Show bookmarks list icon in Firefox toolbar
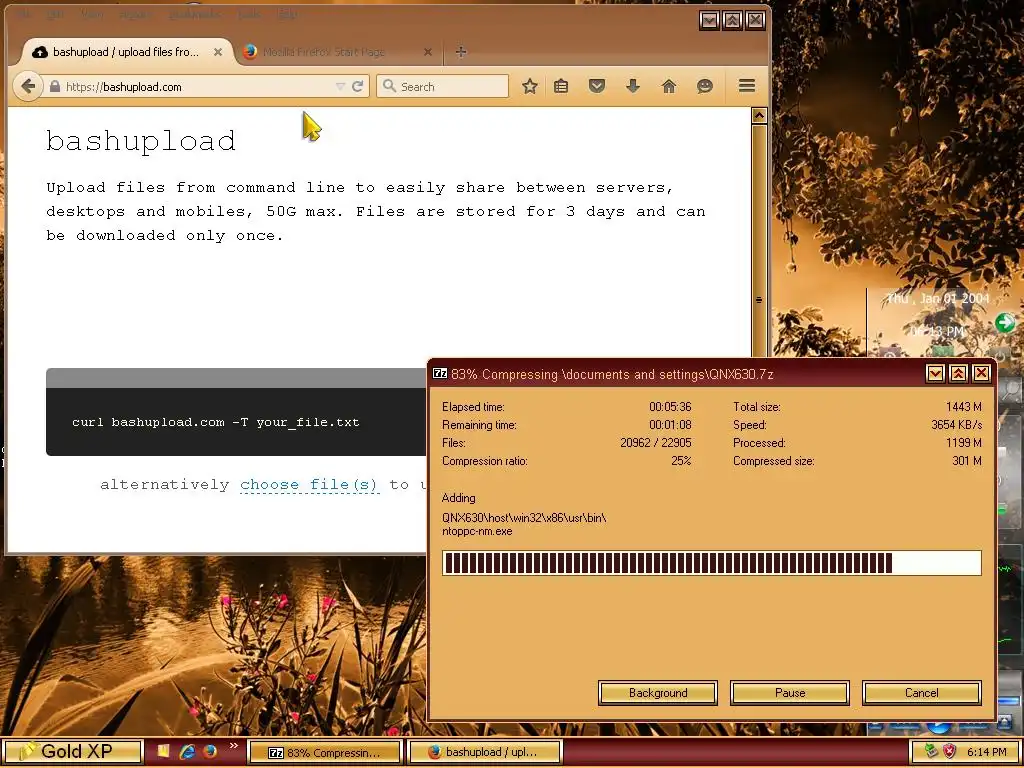1024x768 pixels. 561,86
